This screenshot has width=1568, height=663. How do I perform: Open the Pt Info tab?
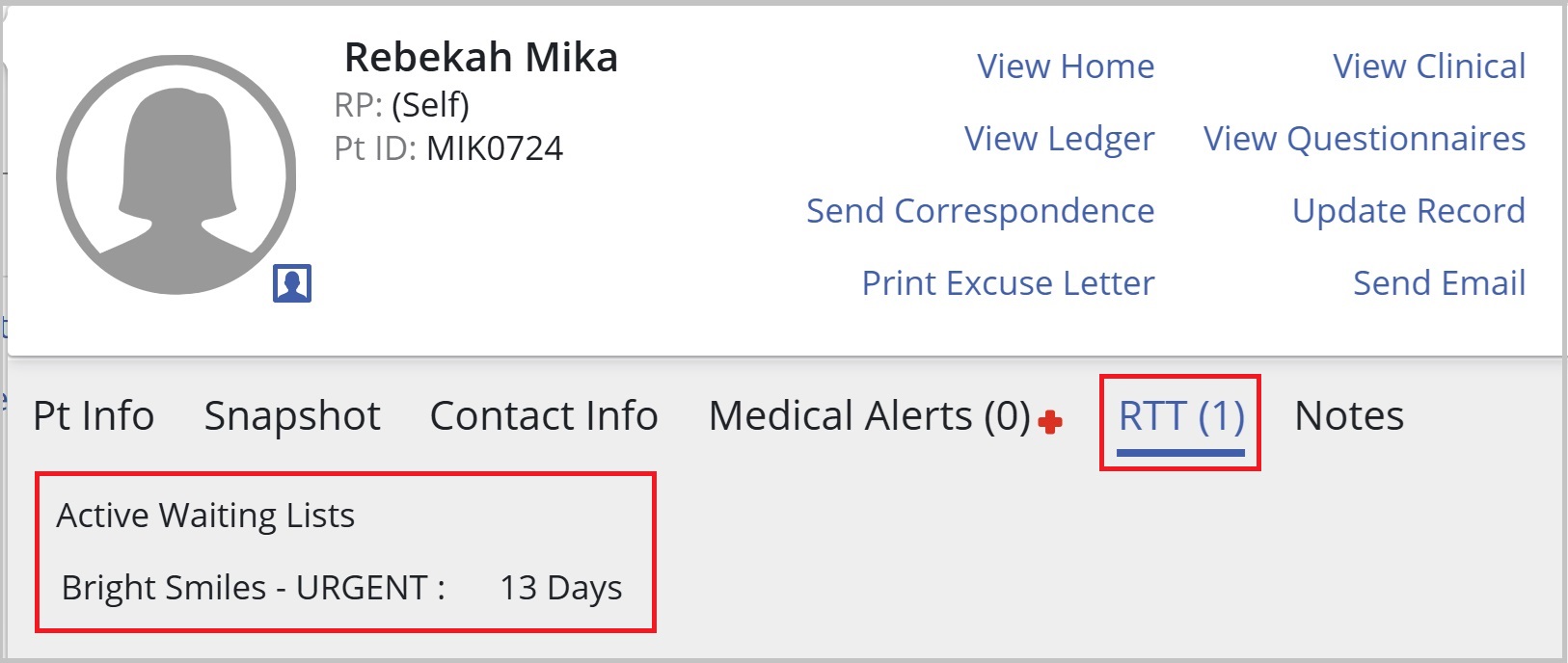click(x=94, y=416)
